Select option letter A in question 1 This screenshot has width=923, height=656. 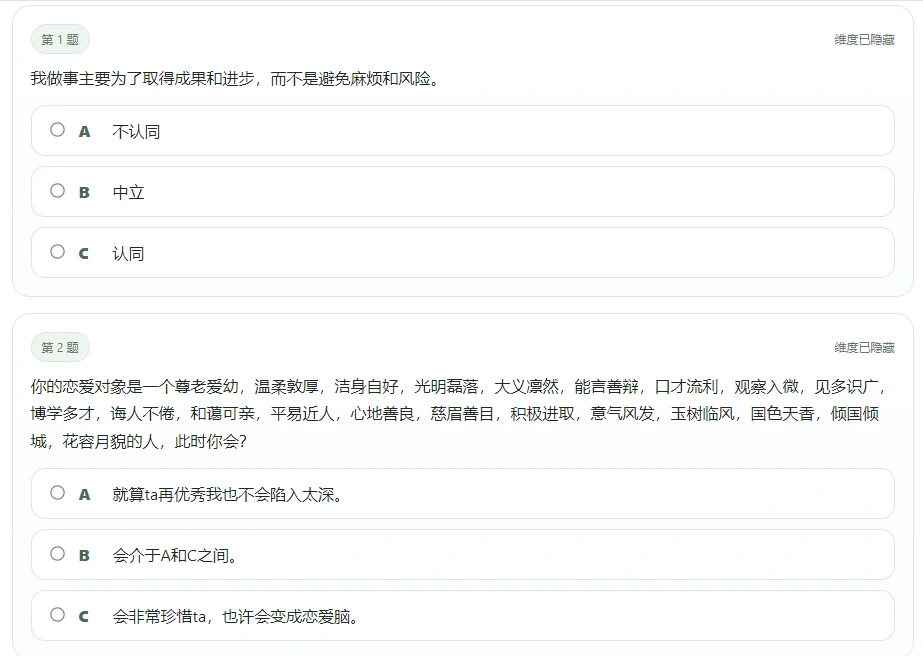click(x=84, y=130)
